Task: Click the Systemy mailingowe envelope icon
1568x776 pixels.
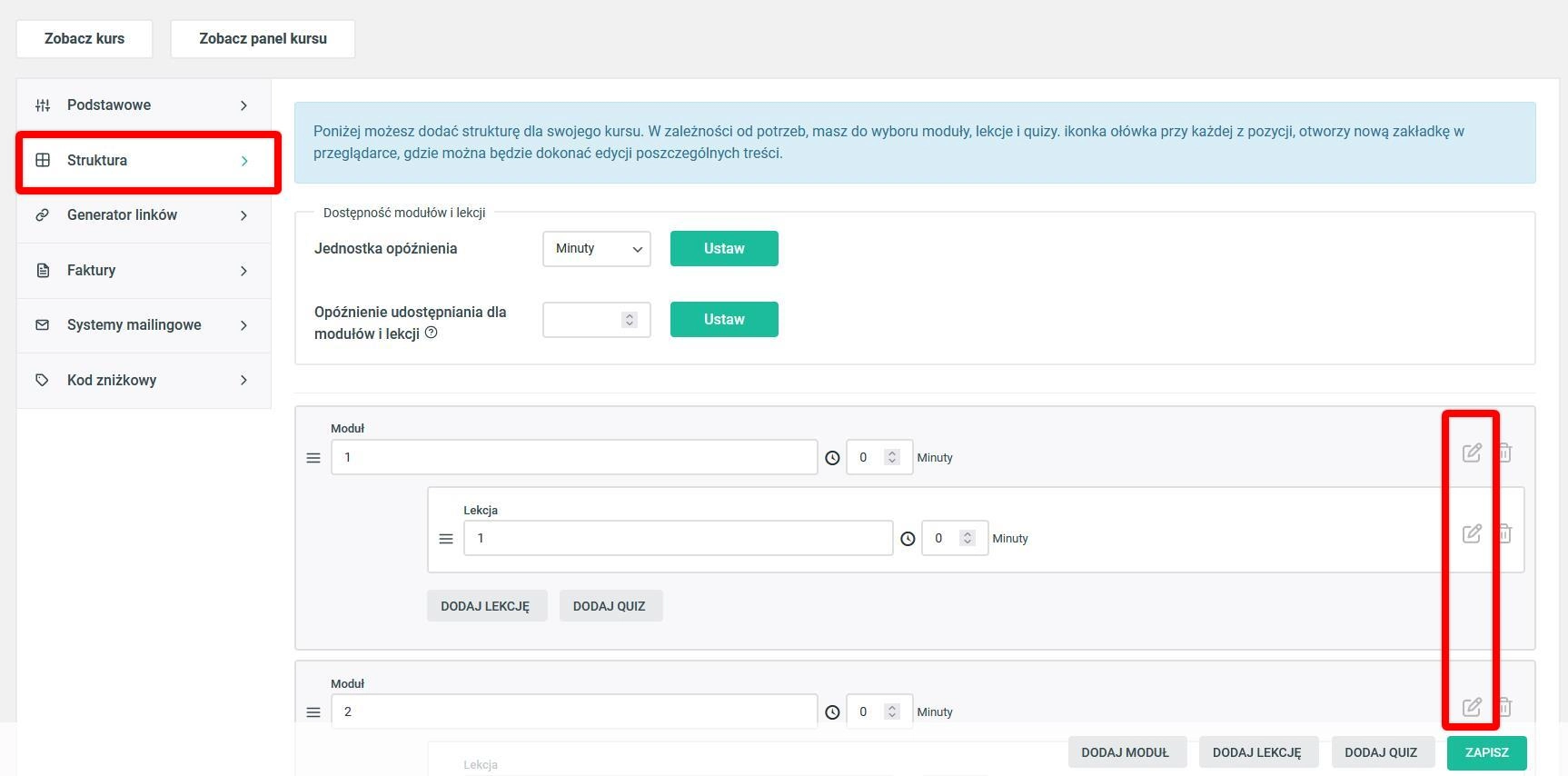Action: (43, 325)
